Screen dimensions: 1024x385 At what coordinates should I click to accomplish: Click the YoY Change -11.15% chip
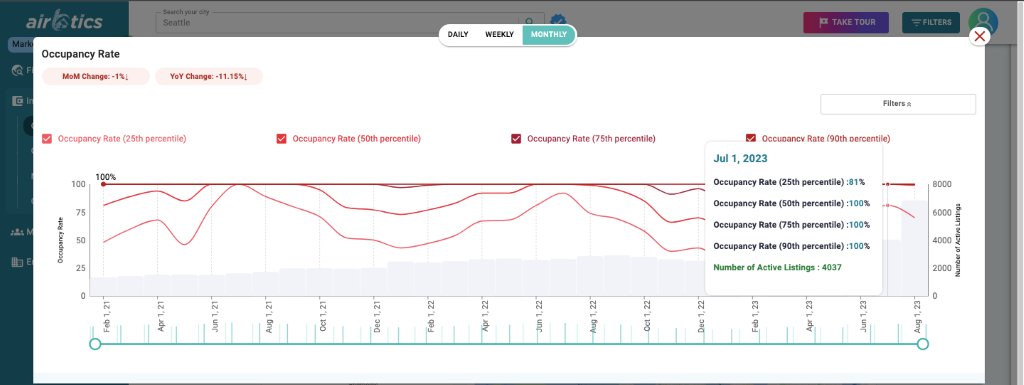click(208, 76)
